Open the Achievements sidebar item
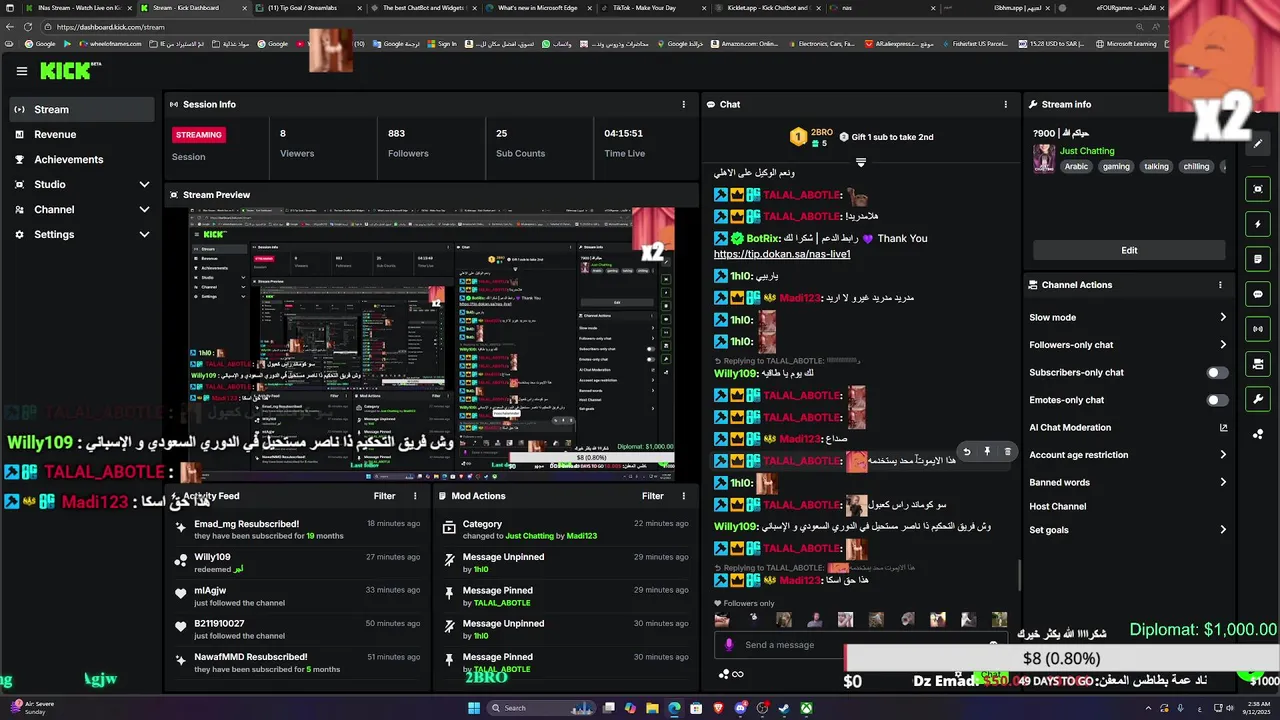This screenshot has width=1280, height=720. pos(80,159)
